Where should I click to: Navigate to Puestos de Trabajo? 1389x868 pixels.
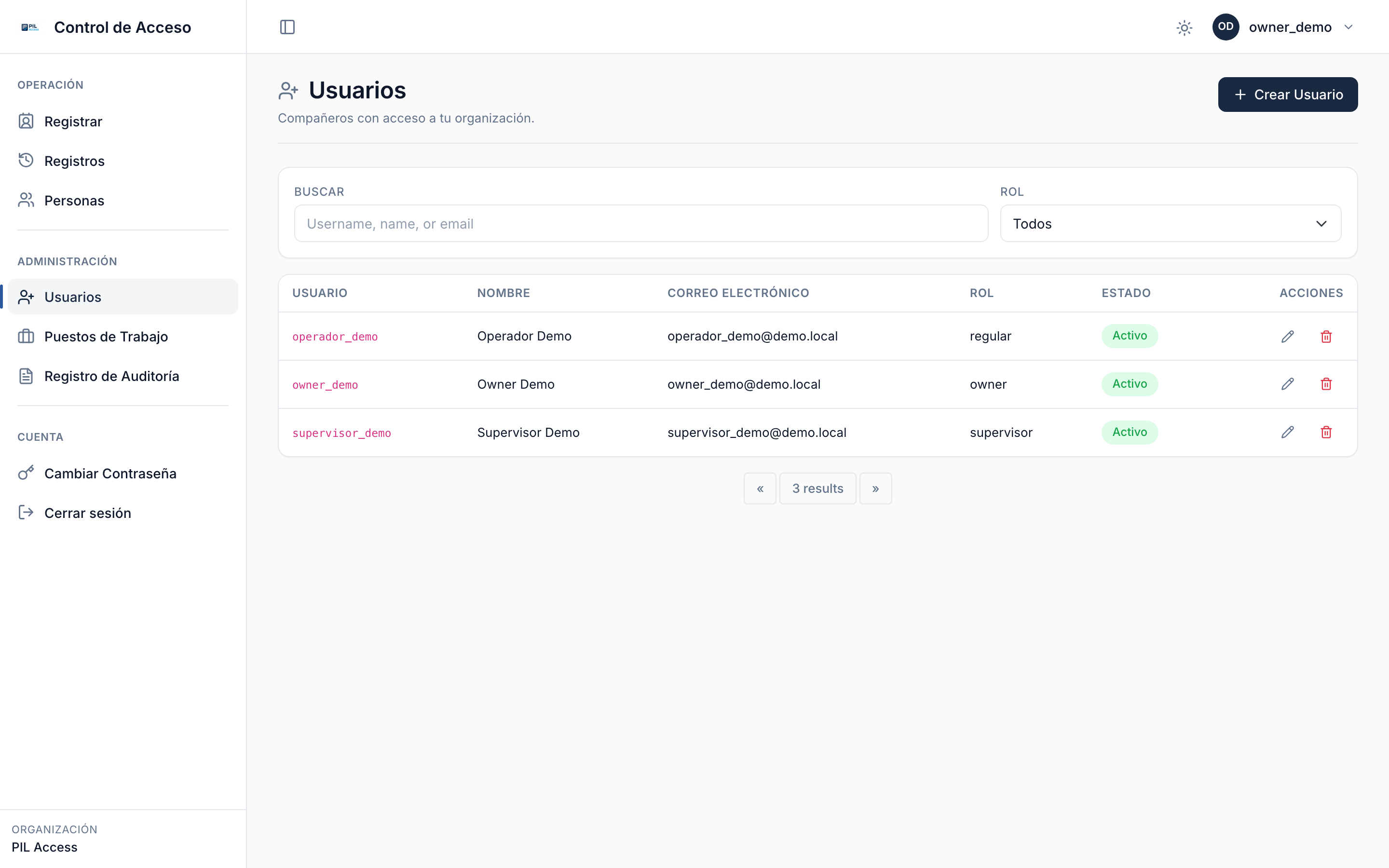tap(123, 337)
